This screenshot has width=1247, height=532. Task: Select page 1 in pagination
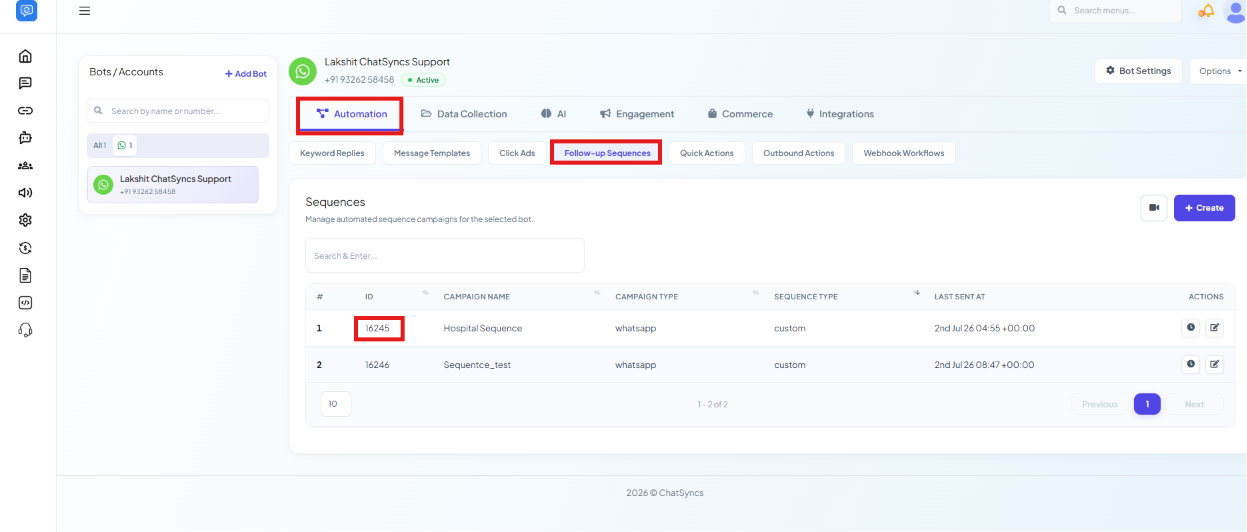point(1147,404)
